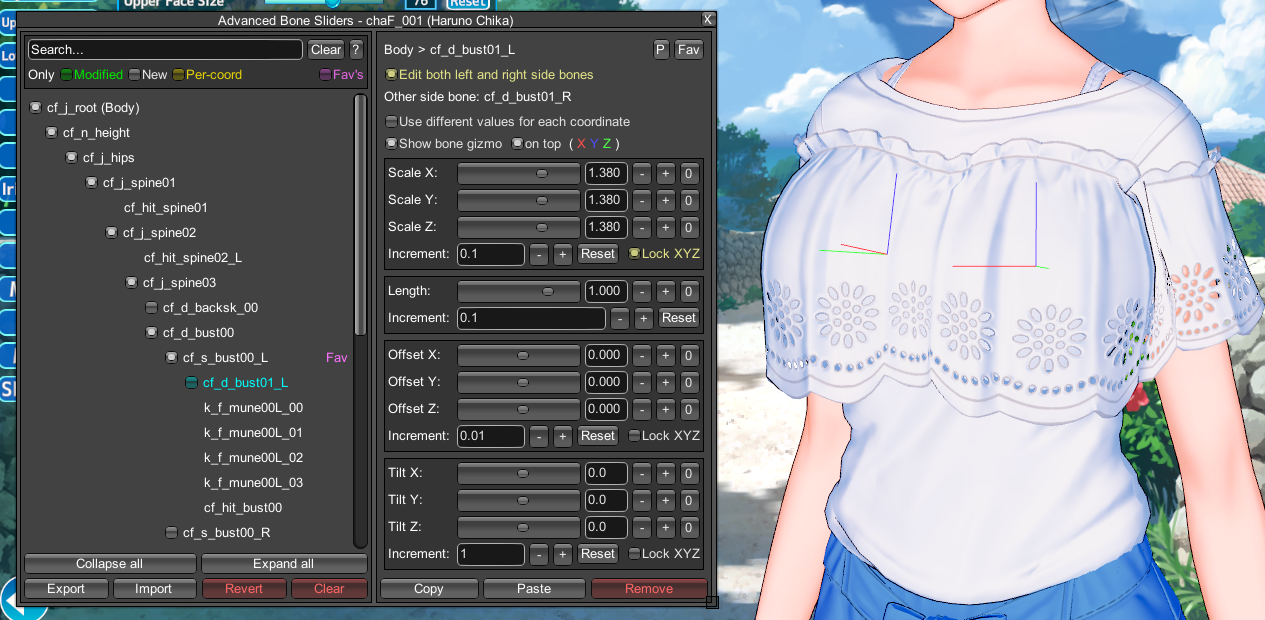Select the cf_hit_bust00 bone
The width and height of the screenshot is (1265, 620).
(x=243, y=507)
